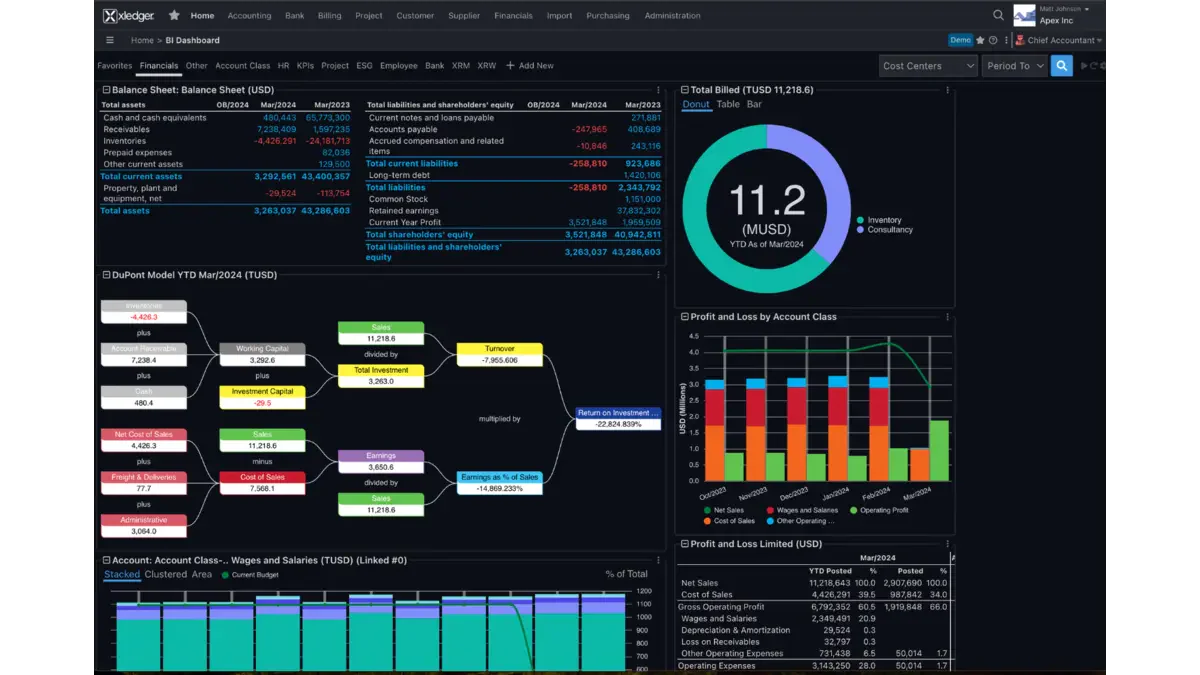This screenshot has width=1200, height=675.
Task: Toggle Net Sales legend in Profit and Loss chart
Action: point(723,510)
